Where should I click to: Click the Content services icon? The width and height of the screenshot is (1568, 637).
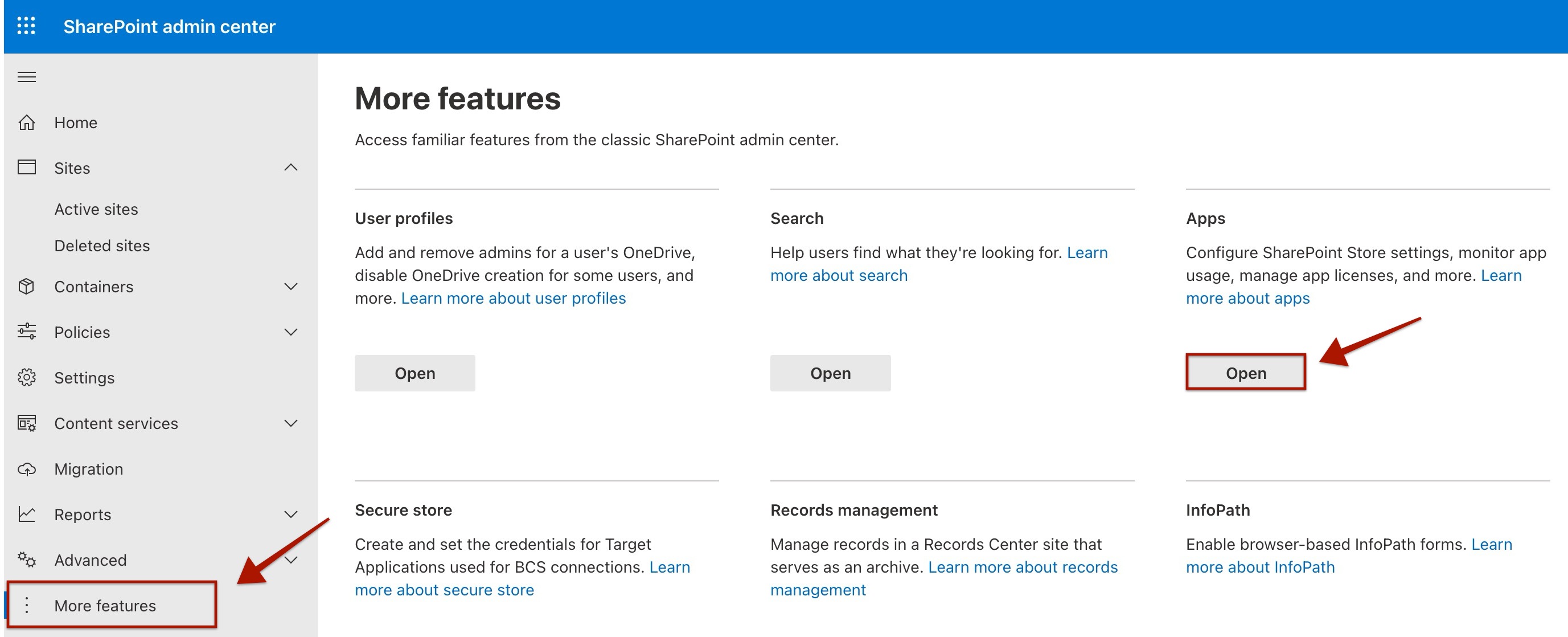[x=26, y=423]
